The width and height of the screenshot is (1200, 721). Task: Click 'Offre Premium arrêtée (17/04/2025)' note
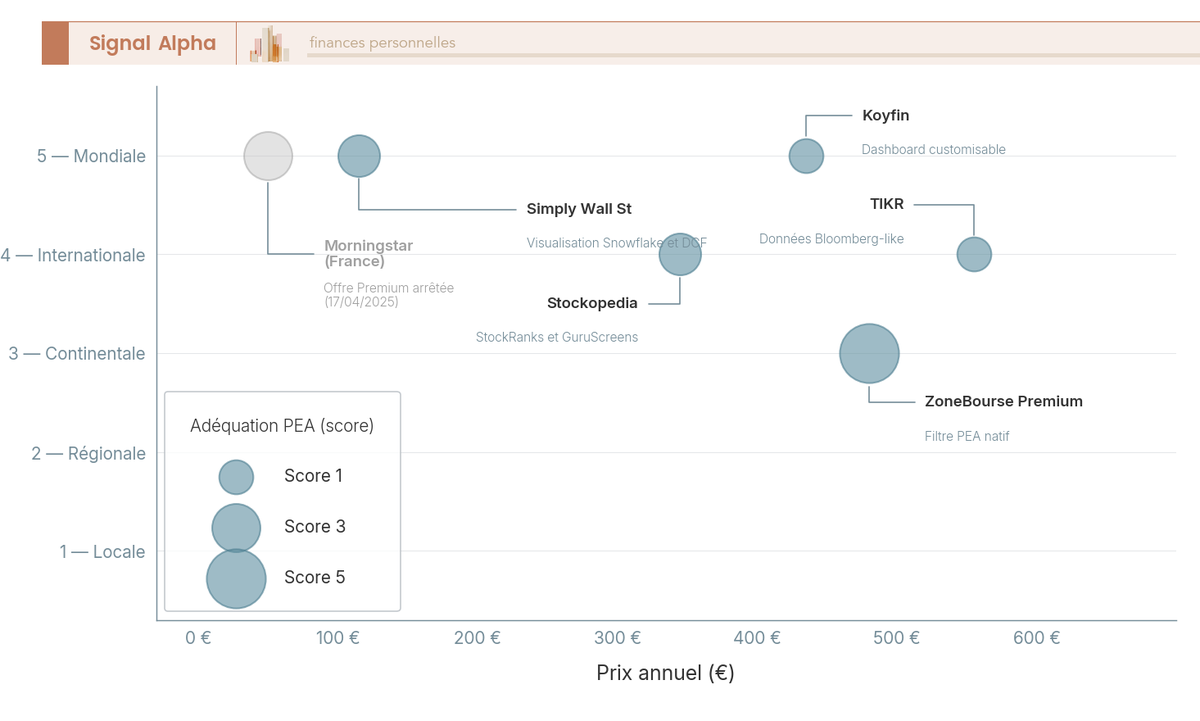[388, 294]
